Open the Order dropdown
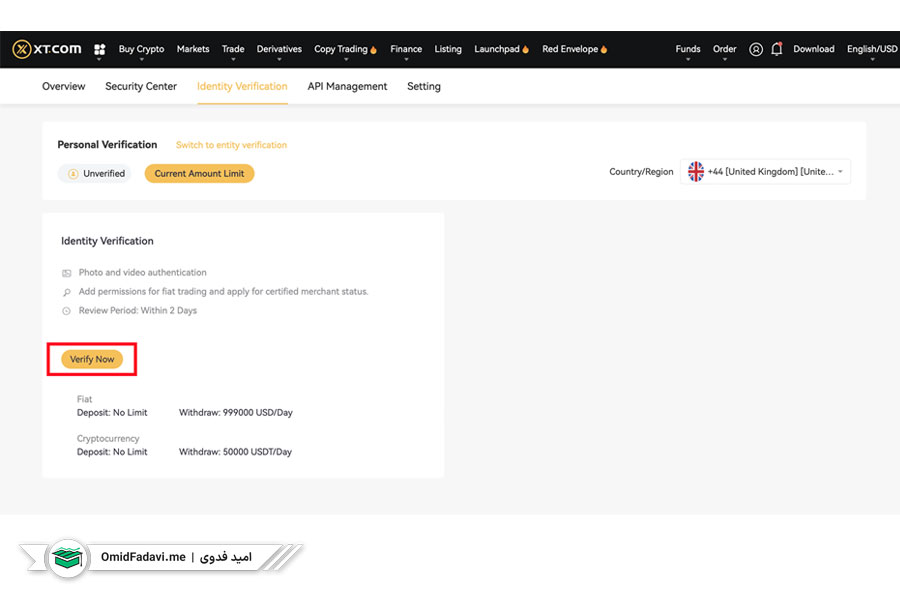The width and height of the screenshot is (900, 600). (724, 49)
